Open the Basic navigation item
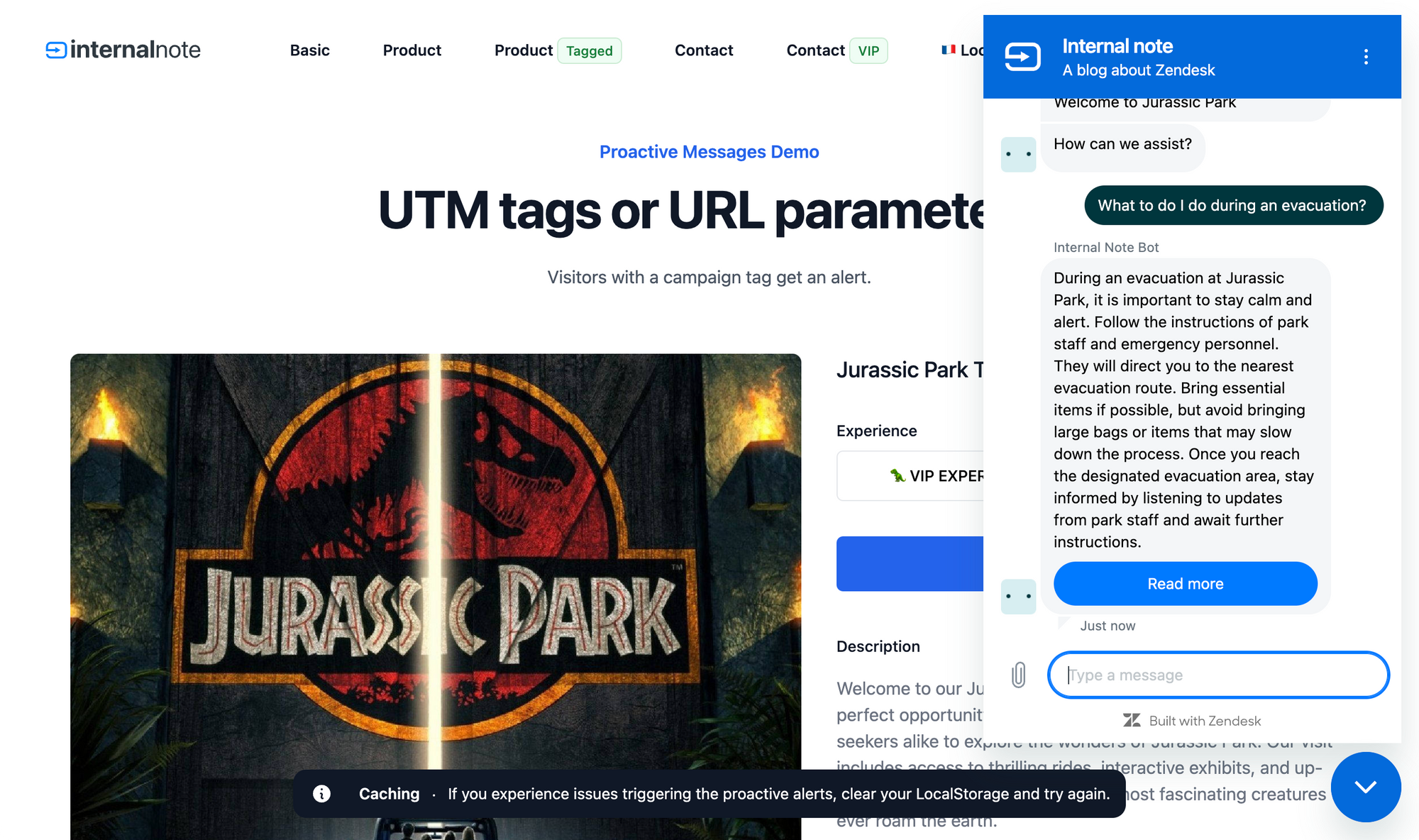This screenshot has width=1419, height=840. pyautogui.click(x=309, y=50)
